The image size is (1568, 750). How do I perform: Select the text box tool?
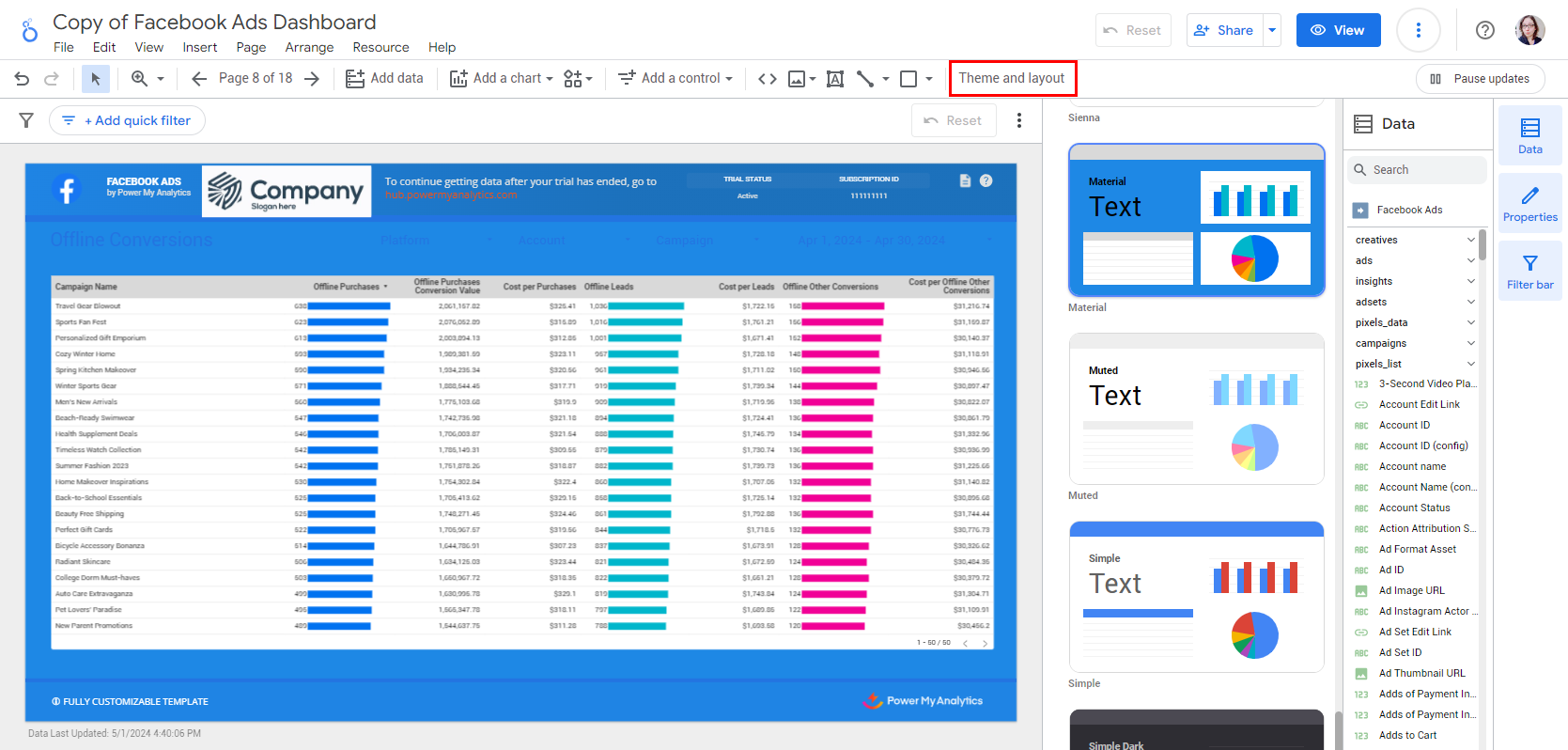click(834, 79)
